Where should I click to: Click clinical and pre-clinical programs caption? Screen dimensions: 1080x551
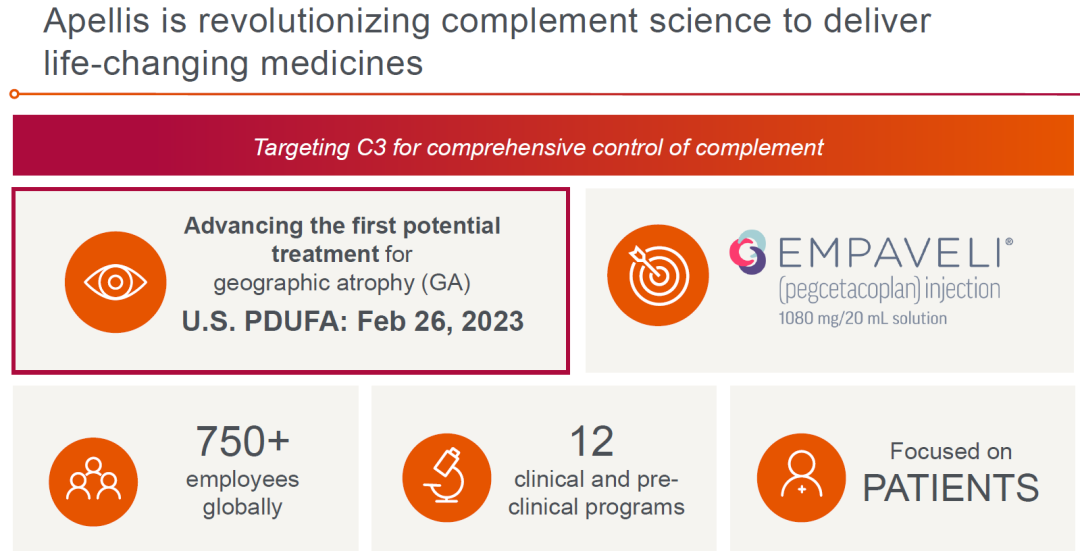click(x=596, y=493)
